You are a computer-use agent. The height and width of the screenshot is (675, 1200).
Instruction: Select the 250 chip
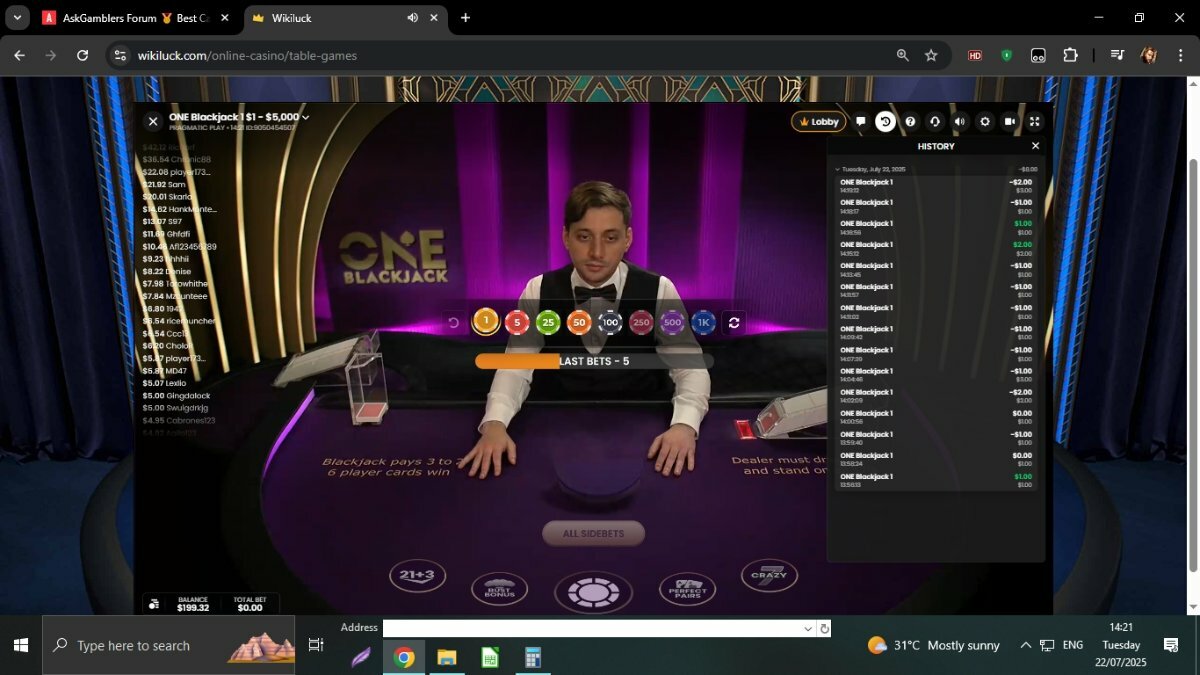click(x=641, y=322)
